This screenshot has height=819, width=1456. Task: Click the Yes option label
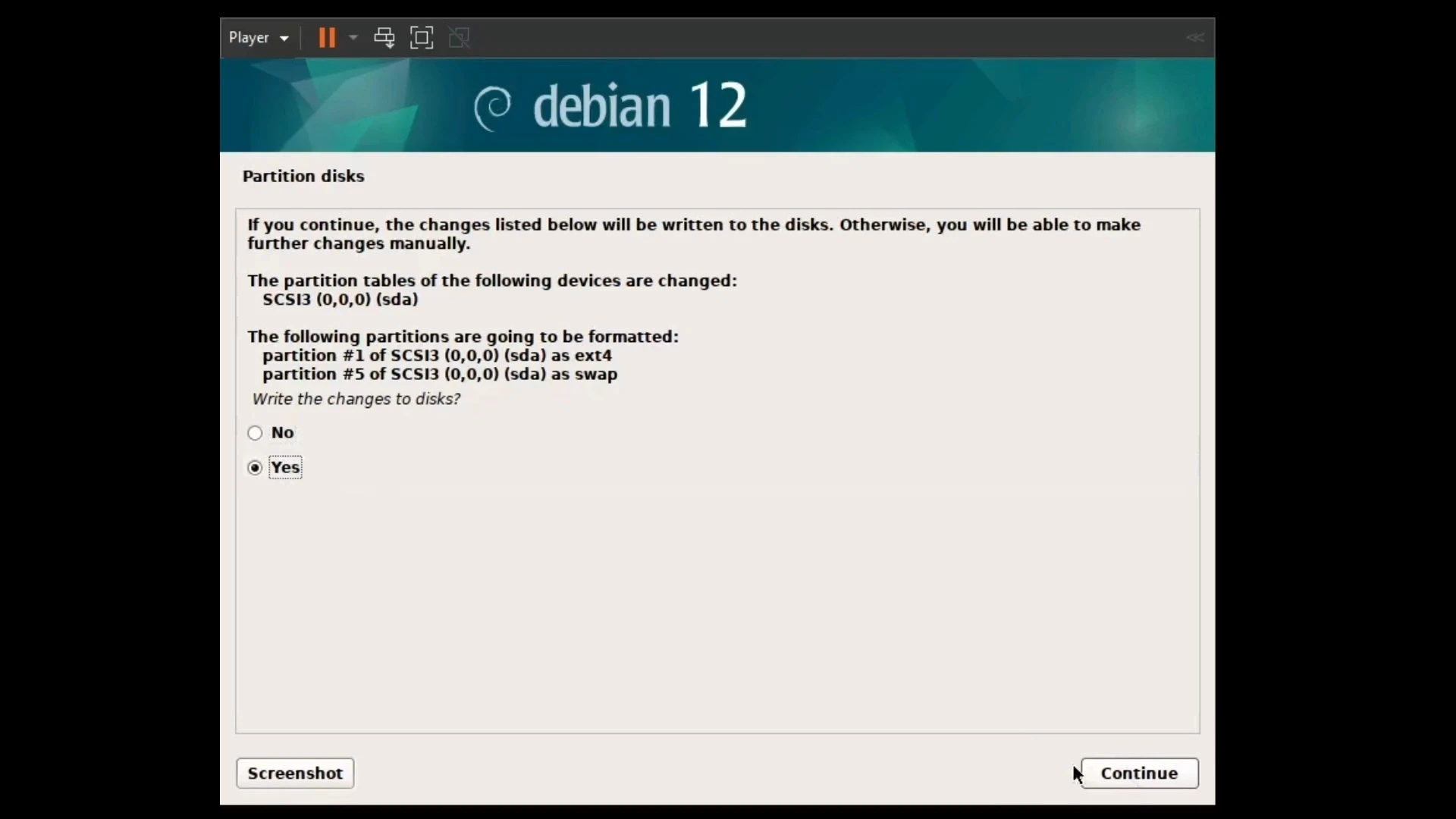pos(285,468)
